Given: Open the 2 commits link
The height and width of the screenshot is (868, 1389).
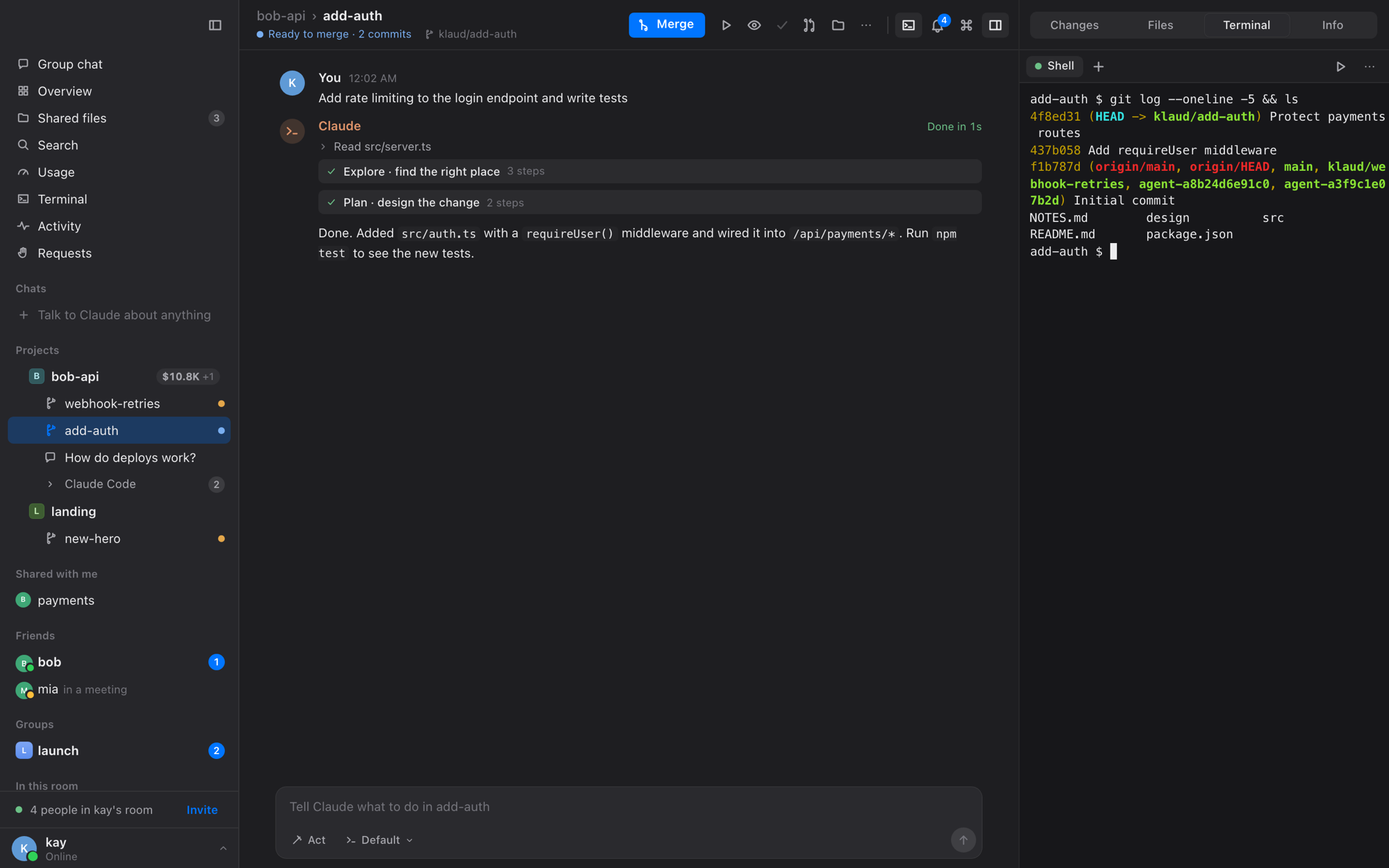Looking at the screenshot, I should point(385,34).
